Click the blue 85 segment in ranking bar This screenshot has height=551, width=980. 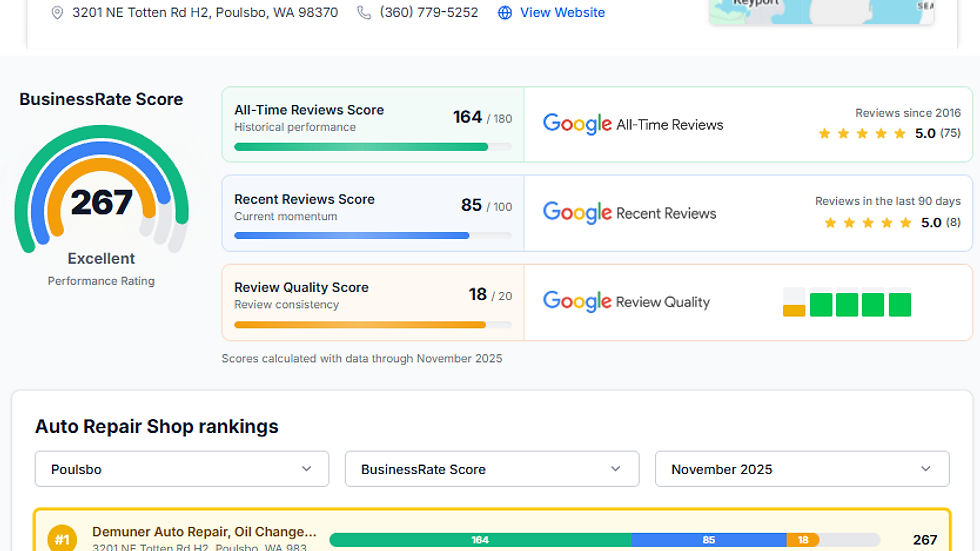tap(709, 540)
